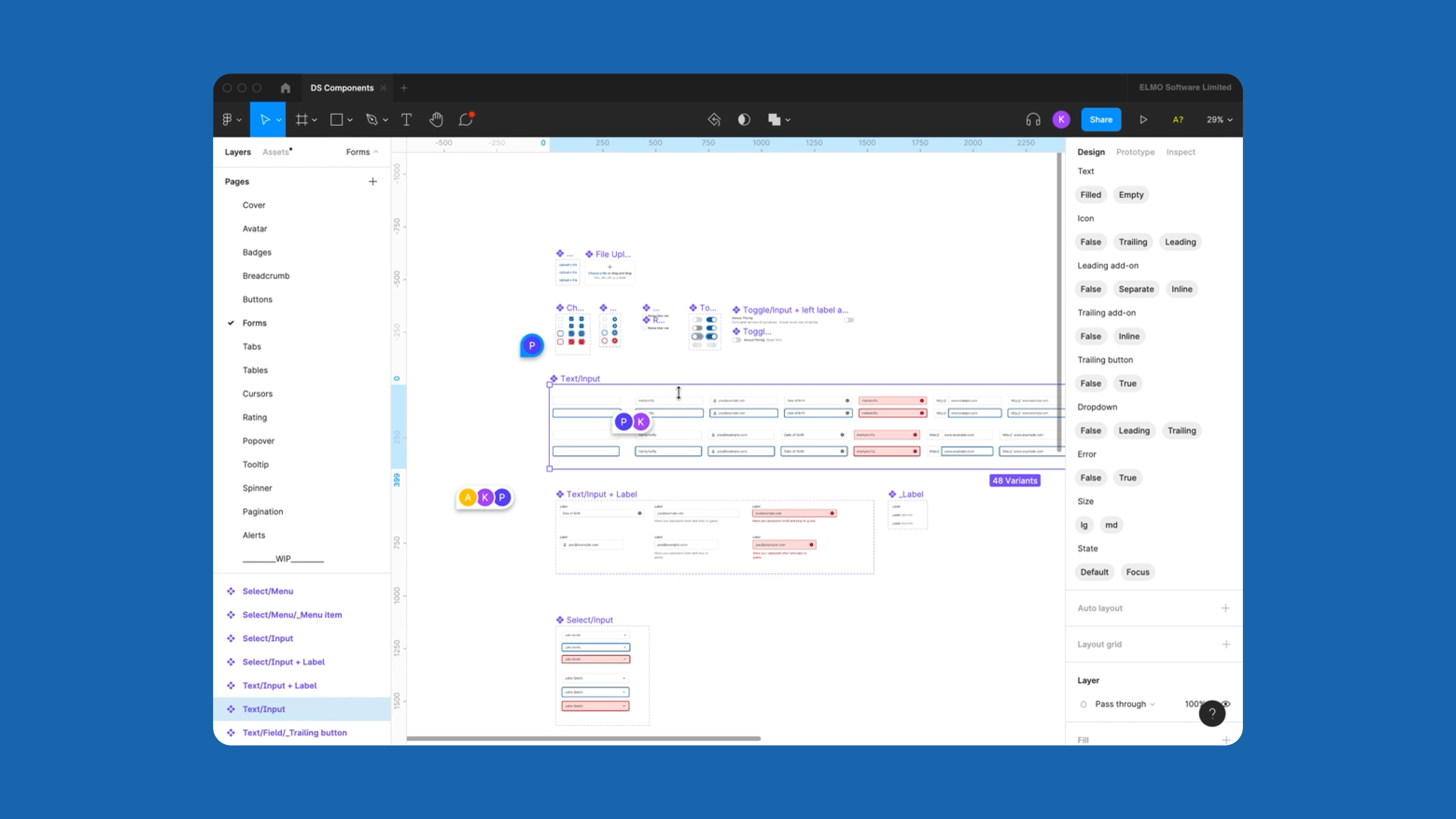
Task: Switch to the Assets tab
Action: [276, 152]
